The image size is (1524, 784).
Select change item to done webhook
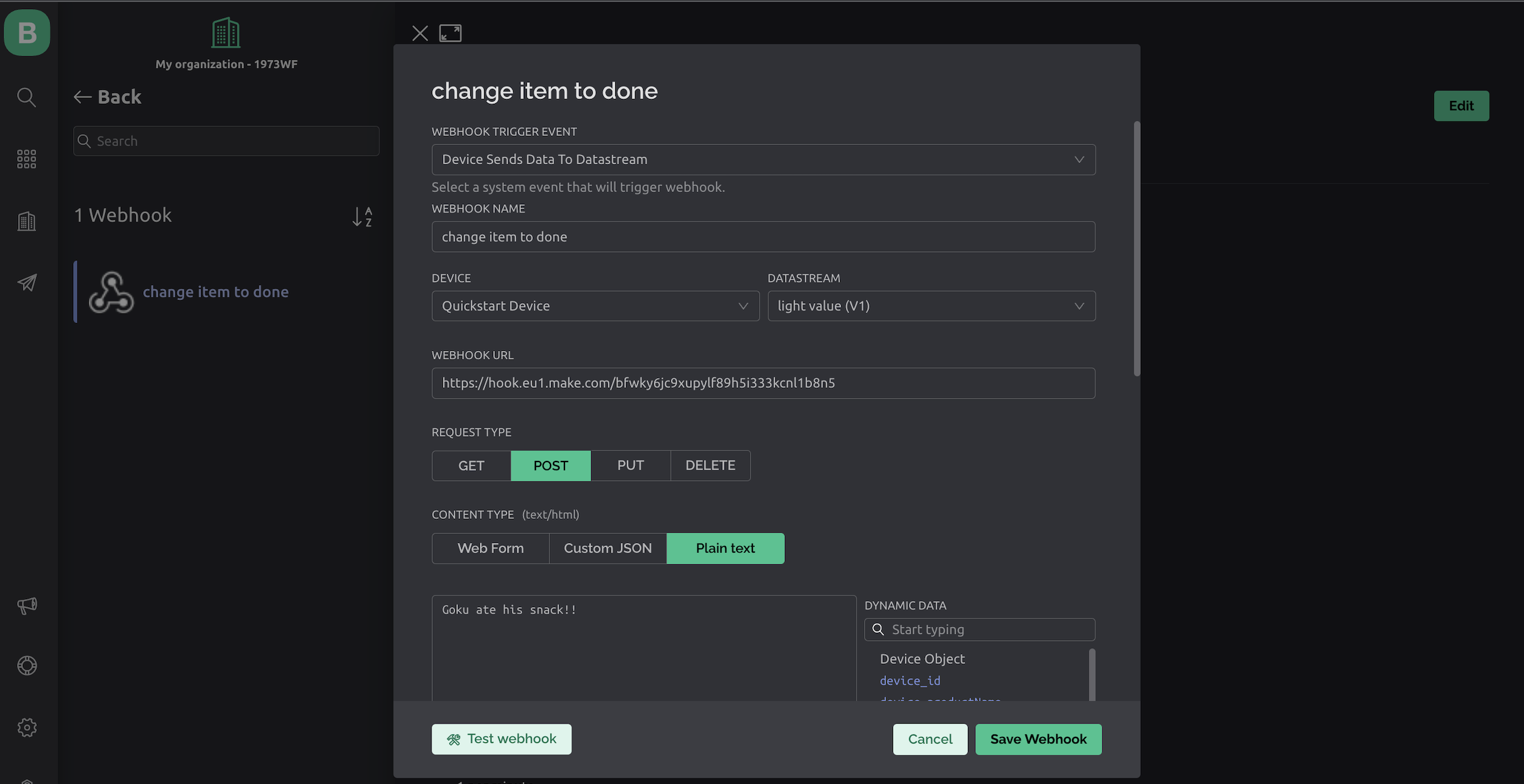227,292
